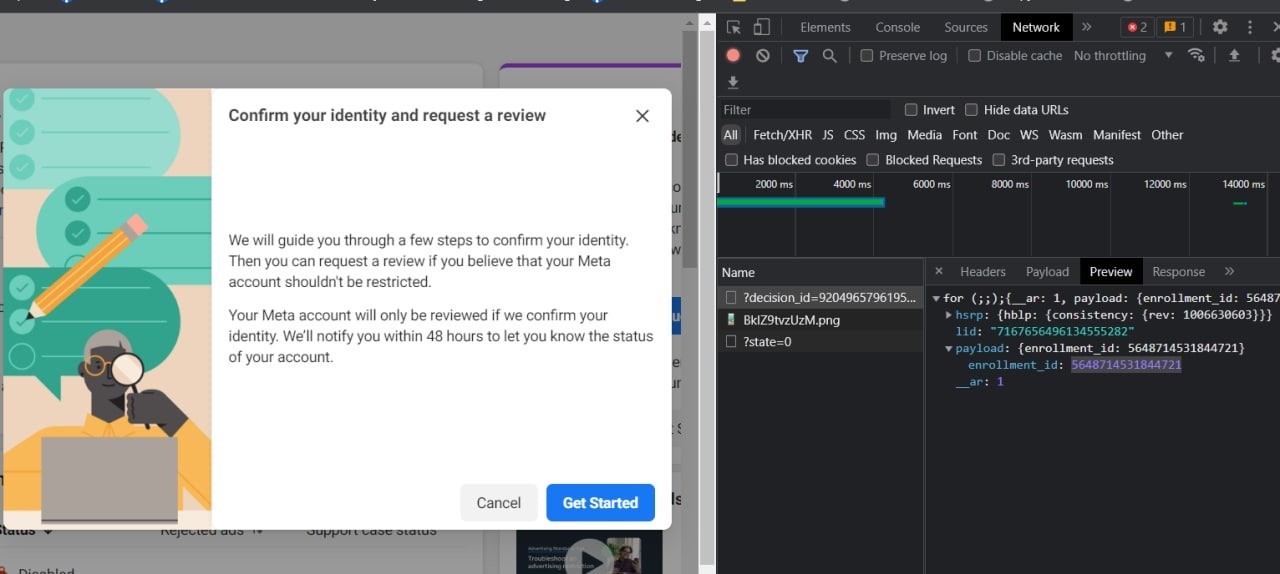Viewport: 1280px width, 574px height.
Task: Close the request details pane X
Action: click(939, 271)
